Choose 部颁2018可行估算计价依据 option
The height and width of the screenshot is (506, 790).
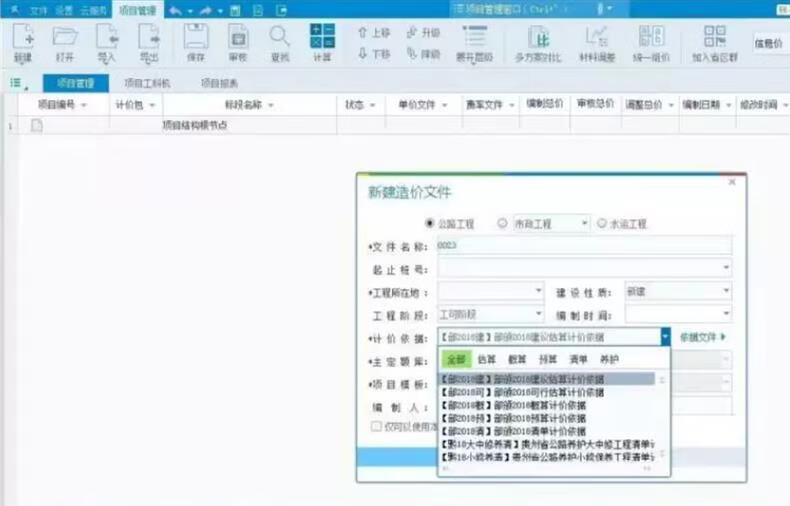pyautogui.click(x=548, y=392)
